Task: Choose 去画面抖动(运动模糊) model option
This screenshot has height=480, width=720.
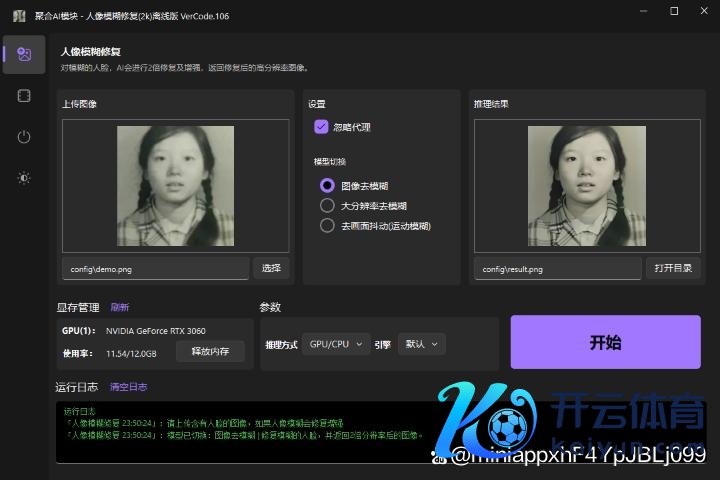Action: coord(327,226)
